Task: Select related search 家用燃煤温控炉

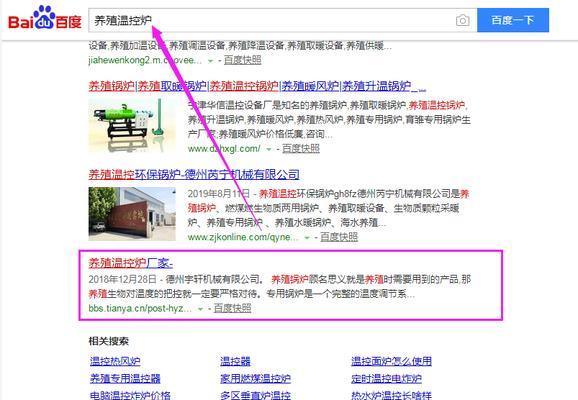Action: coord(255,379)
